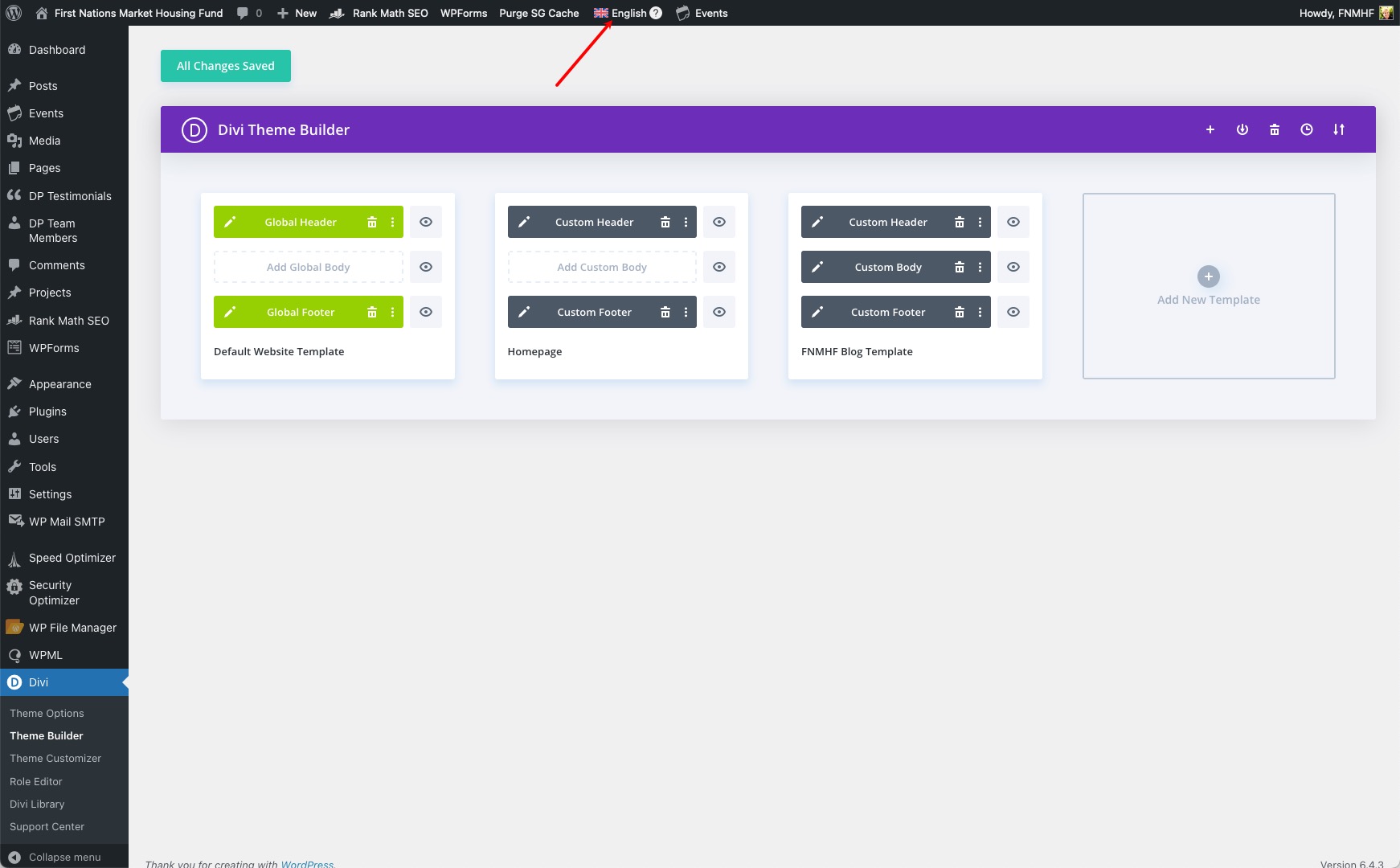Click the FNMHF Blog Template name label

(x=857, y=351)
